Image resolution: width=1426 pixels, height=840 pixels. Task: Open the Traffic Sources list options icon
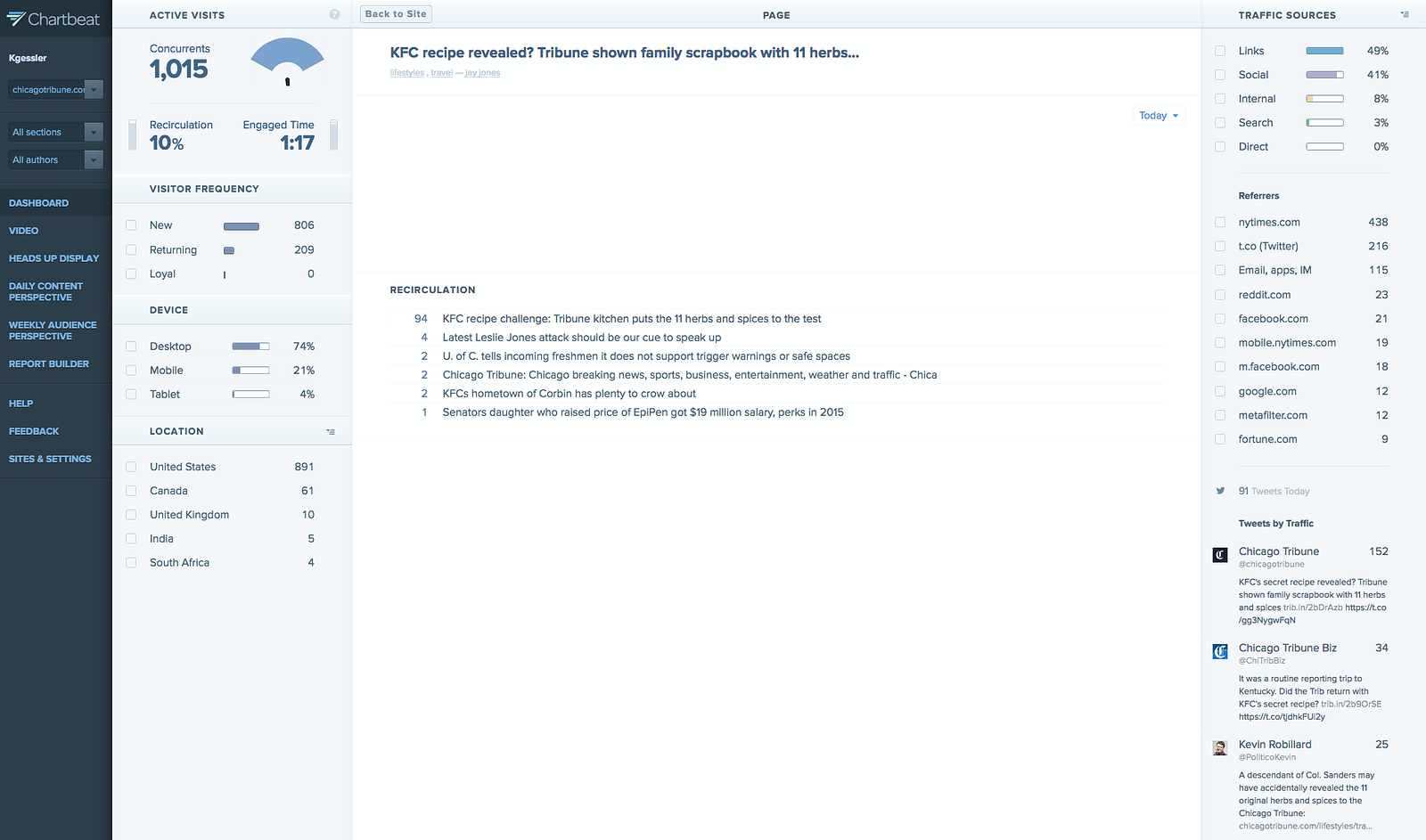pyautogui.click(x=1405, y=14)
